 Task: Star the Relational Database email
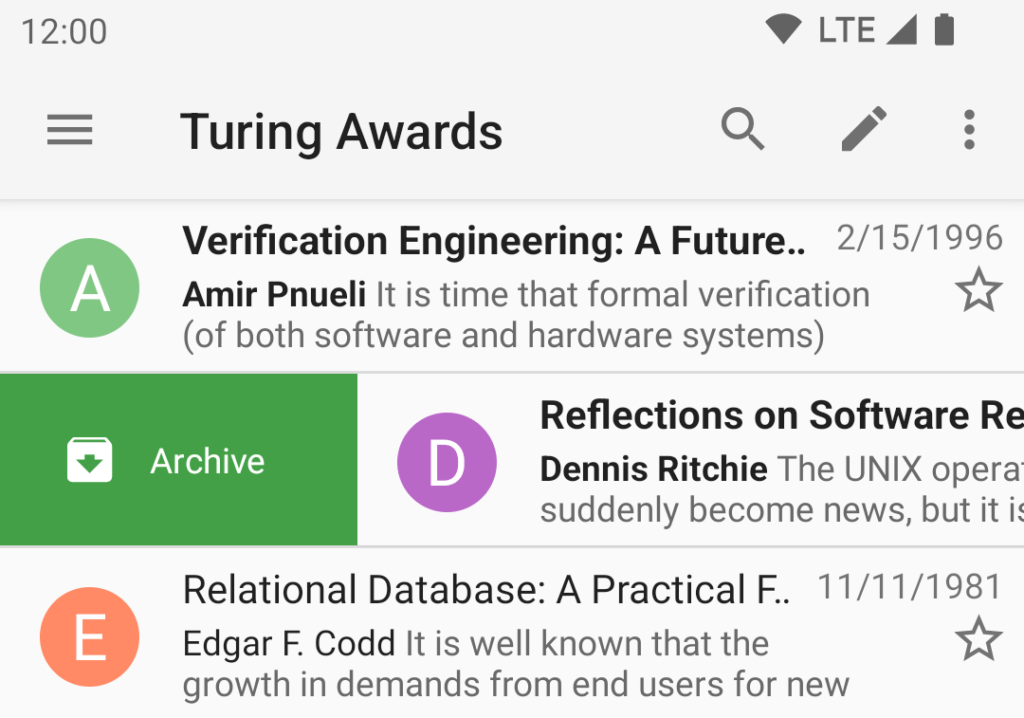[x=978, y=640]
